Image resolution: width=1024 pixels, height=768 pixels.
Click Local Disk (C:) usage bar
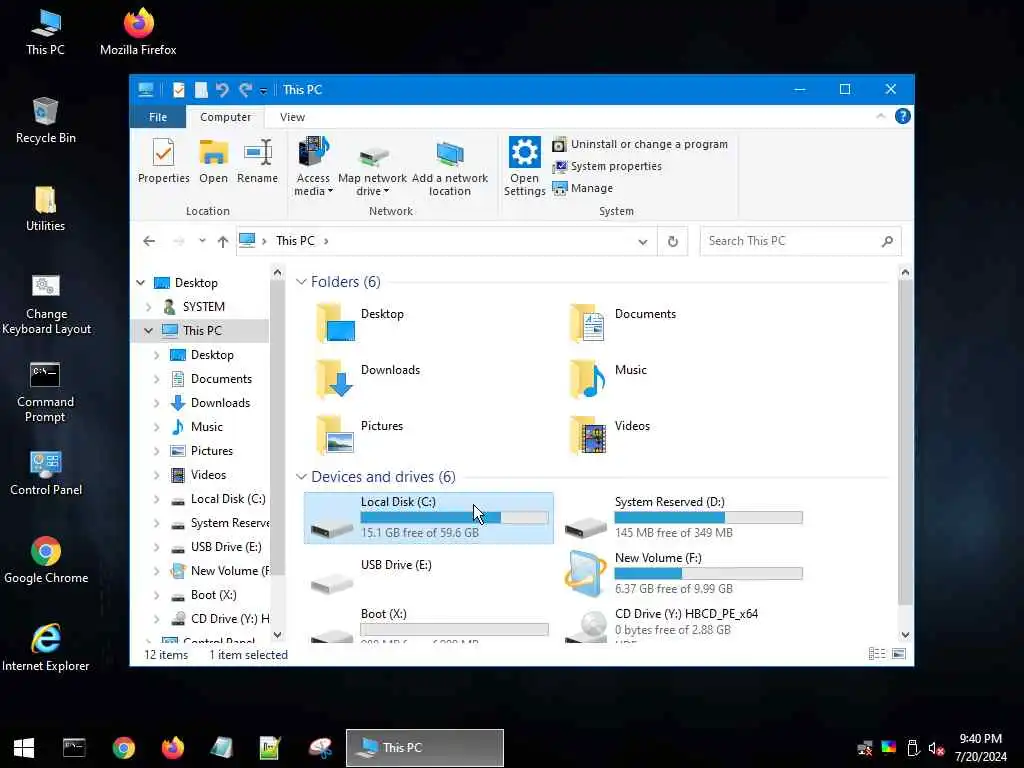point(455,518)
